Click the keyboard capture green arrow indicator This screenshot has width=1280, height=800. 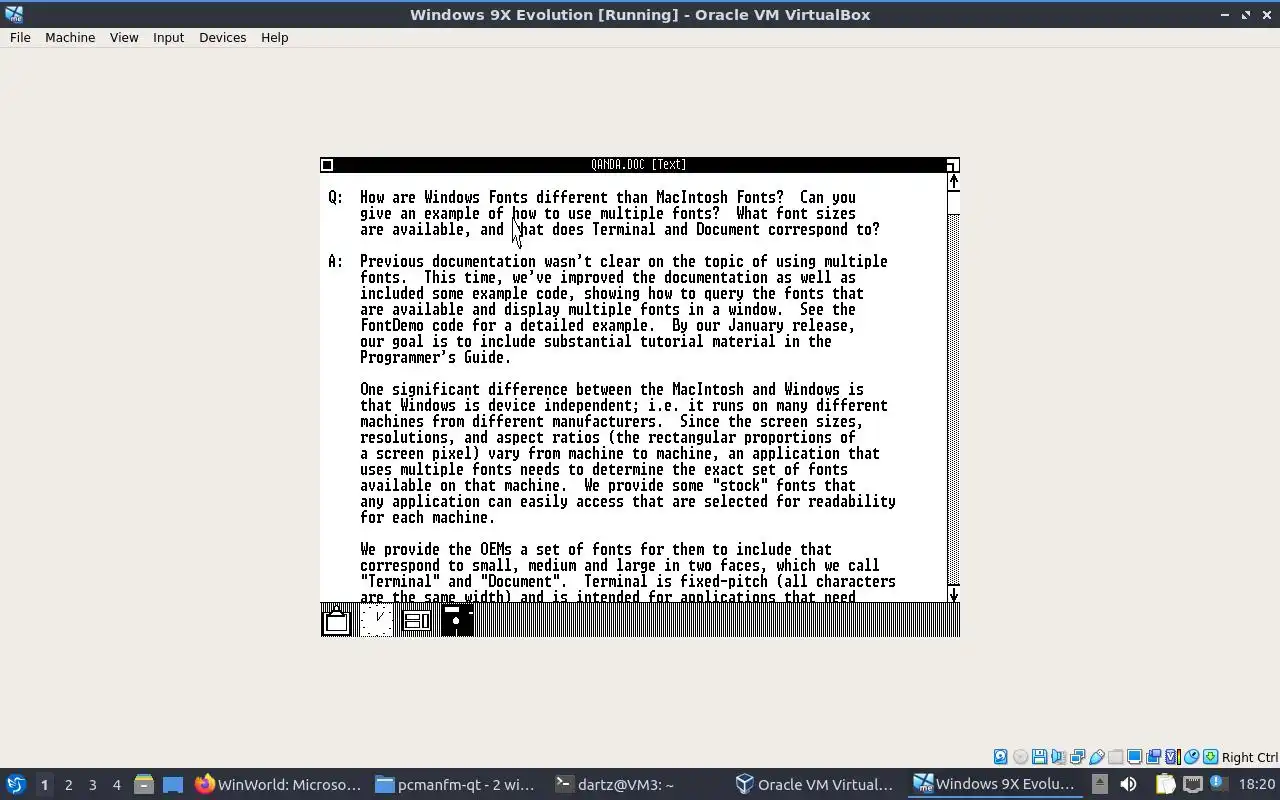(1210, 757)
